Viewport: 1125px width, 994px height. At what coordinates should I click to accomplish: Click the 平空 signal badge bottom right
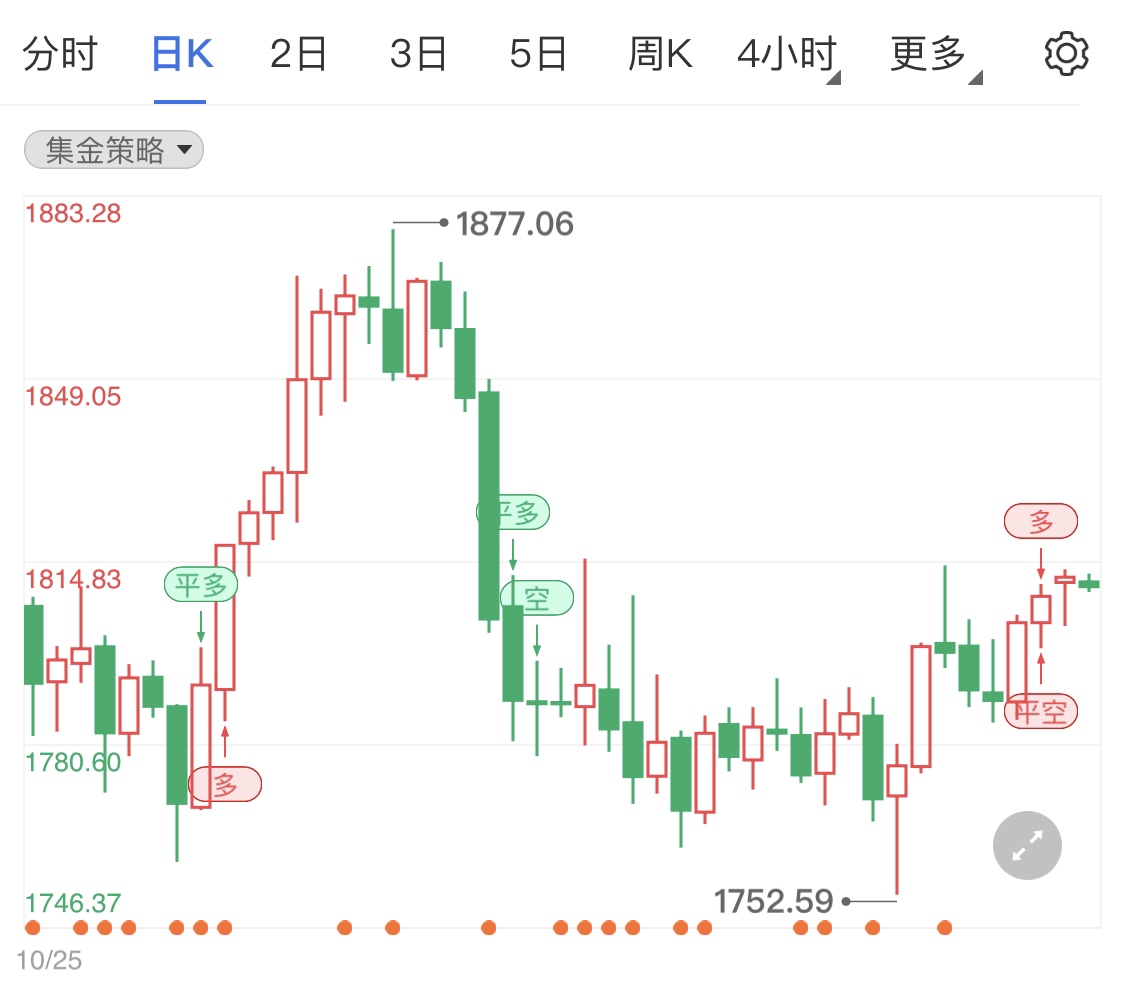pyautogui.click(x=1041, y=711)
